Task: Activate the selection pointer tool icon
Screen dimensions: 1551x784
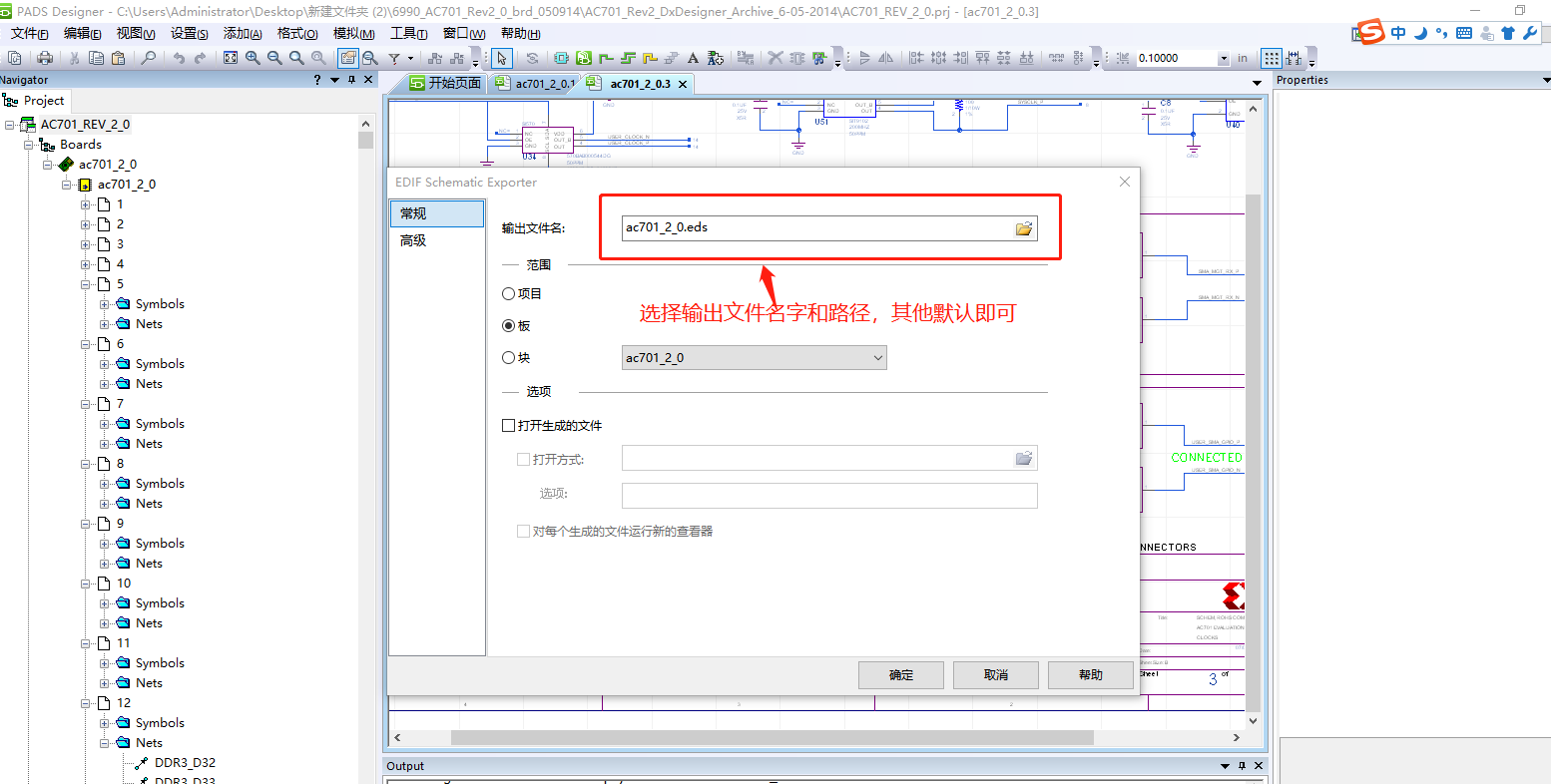Action: click(500, 58)
